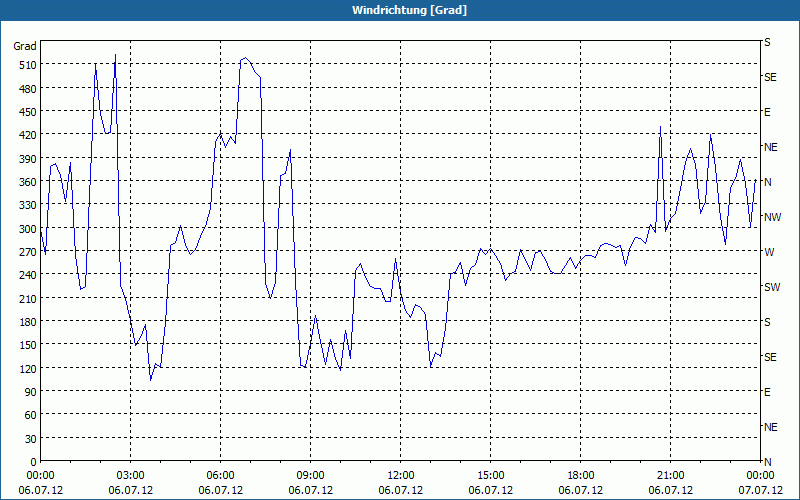Select the y-axis value 0
Image resolution: width=800 pixels, height=500 pixels.
[x=34, y=462]
